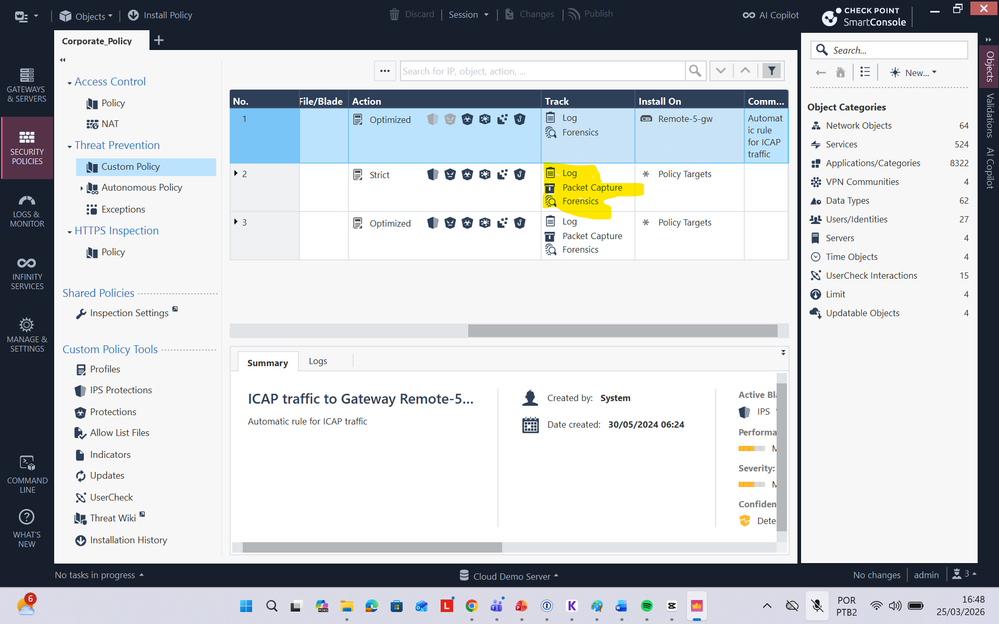Open IPS Protections tool
The image size is (999, 624).
[x=113, y=390]
